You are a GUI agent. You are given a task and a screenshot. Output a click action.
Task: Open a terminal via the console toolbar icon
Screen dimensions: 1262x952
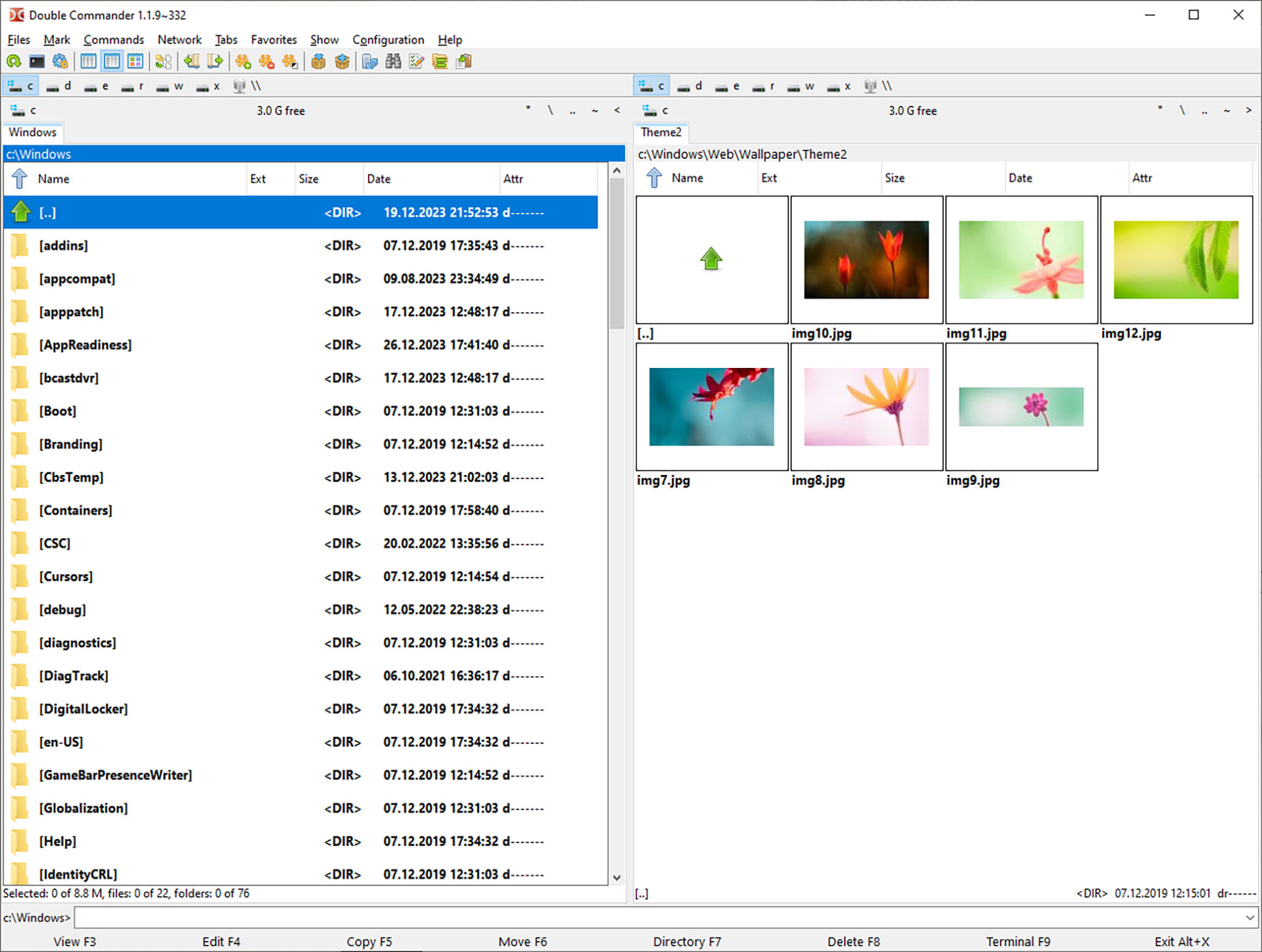37,61
